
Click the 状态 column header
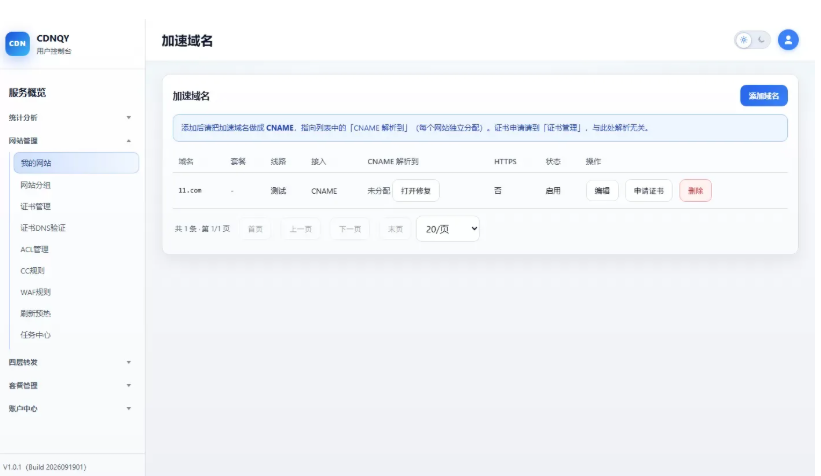(553, 161)
